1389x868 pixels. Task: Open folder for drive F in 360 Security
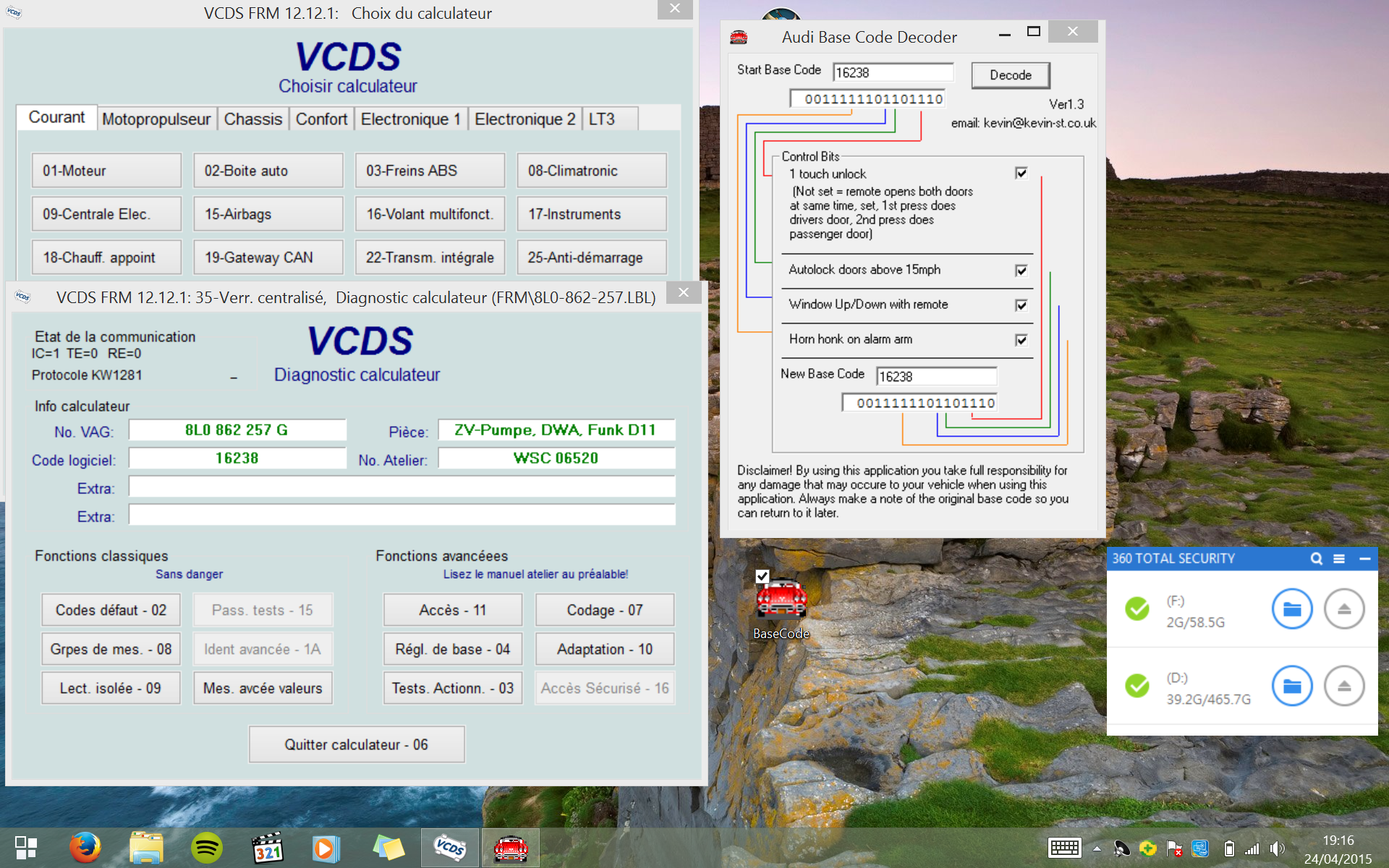coord(1291,609)
